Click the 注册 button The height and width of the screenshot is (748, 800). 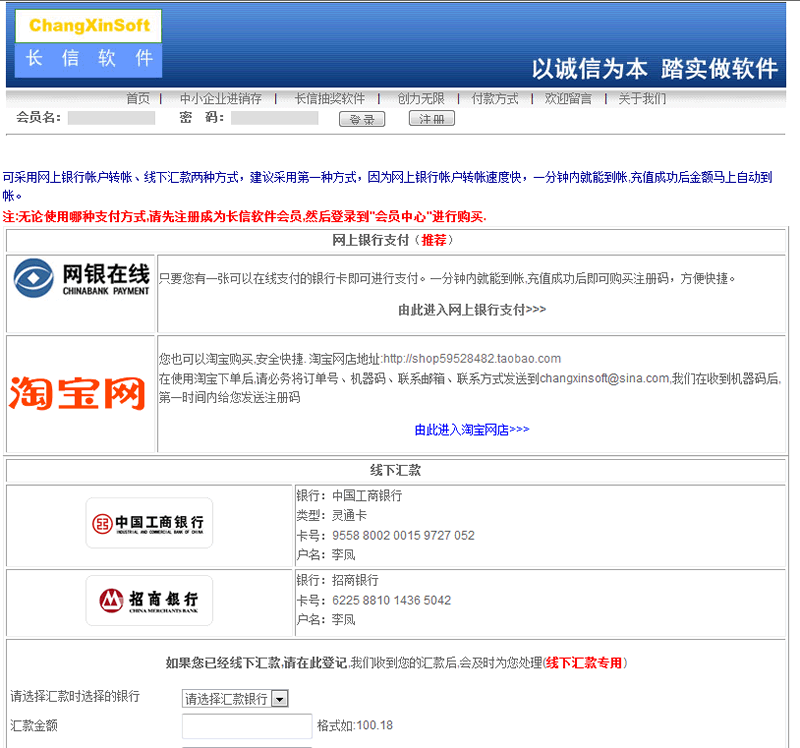[x=432, y=118]
